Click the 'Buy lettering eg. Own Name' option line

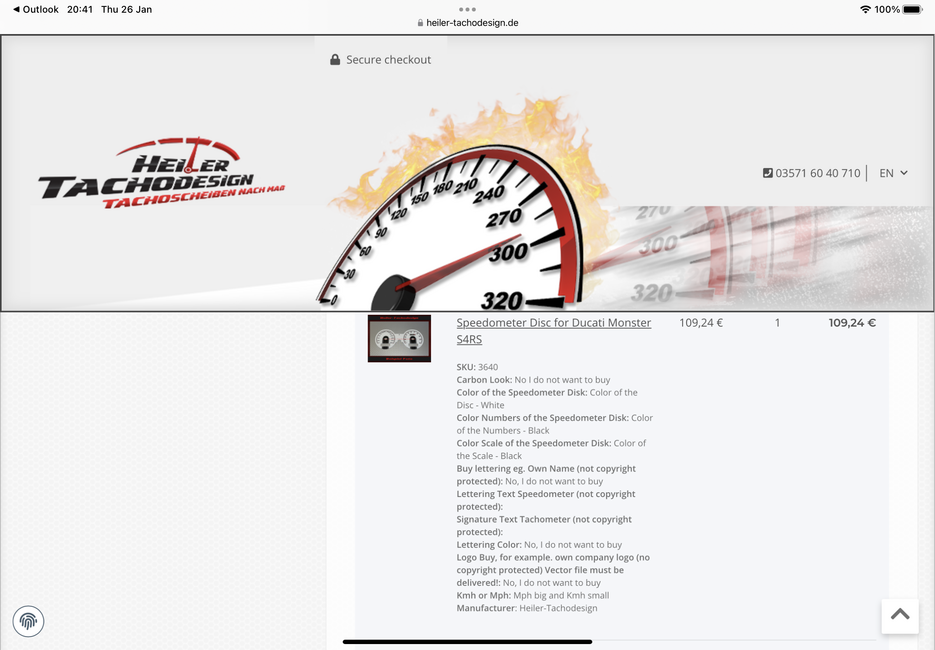click(546, 475)
